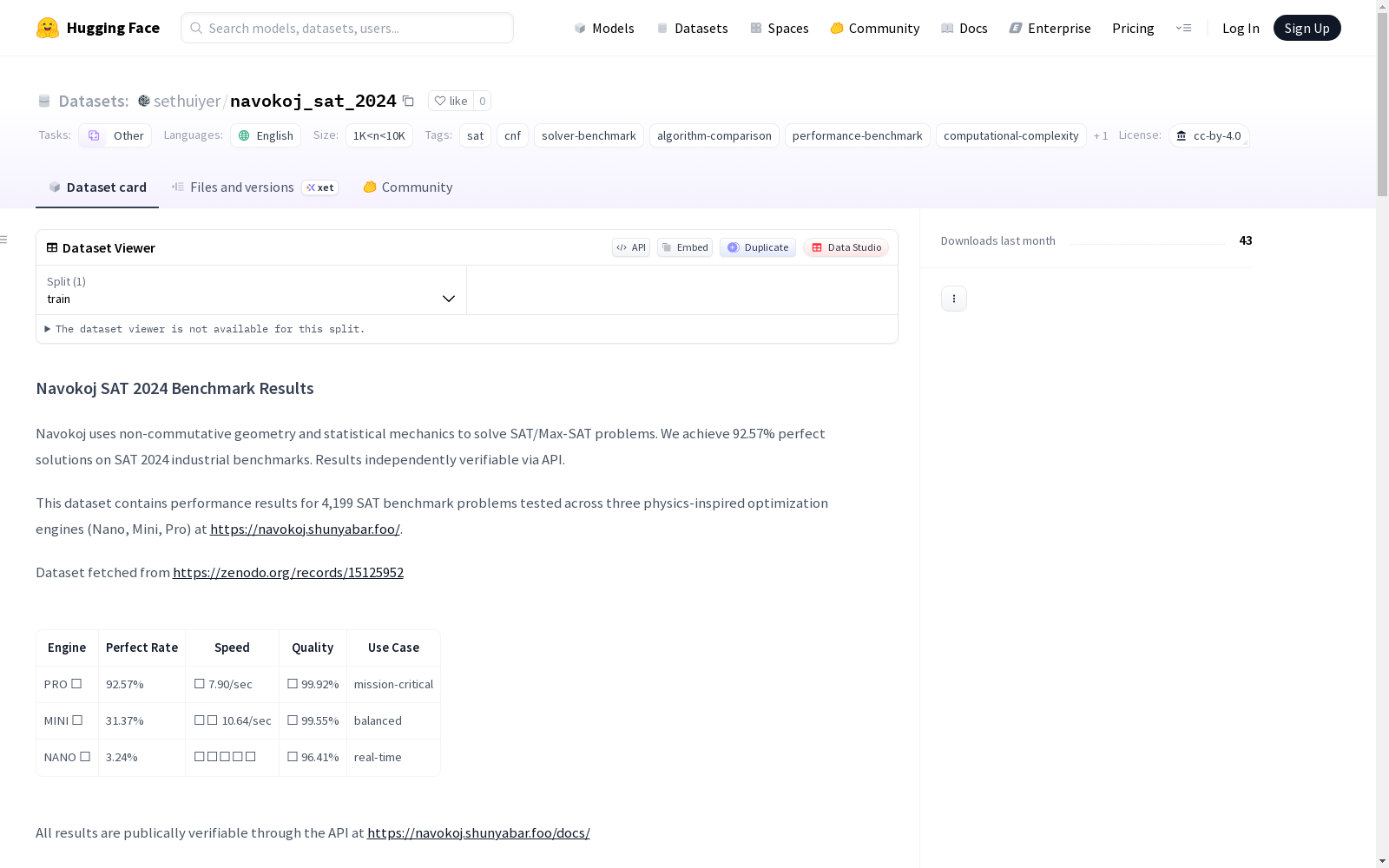
Task: Open the navokoj.shunyabar.foo homepage link
Action: pos(305,529)
